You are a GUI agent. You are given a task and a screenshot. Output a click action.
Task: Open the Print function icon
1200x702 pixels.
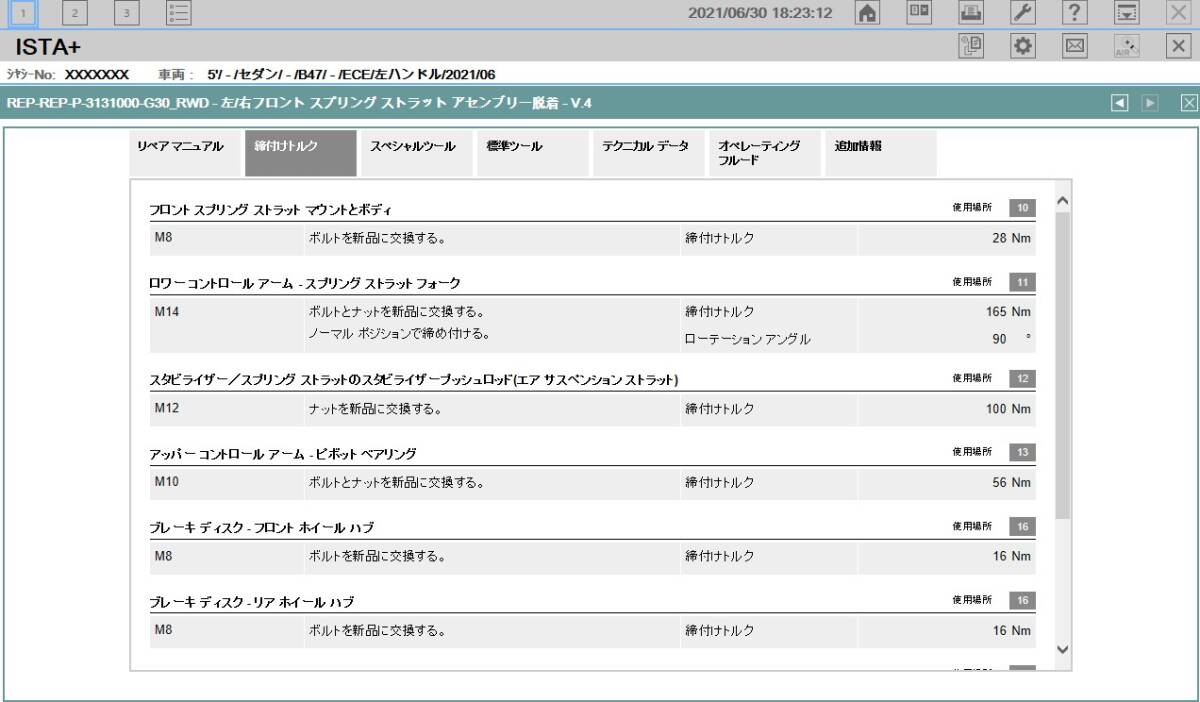(x=970, y=13)
